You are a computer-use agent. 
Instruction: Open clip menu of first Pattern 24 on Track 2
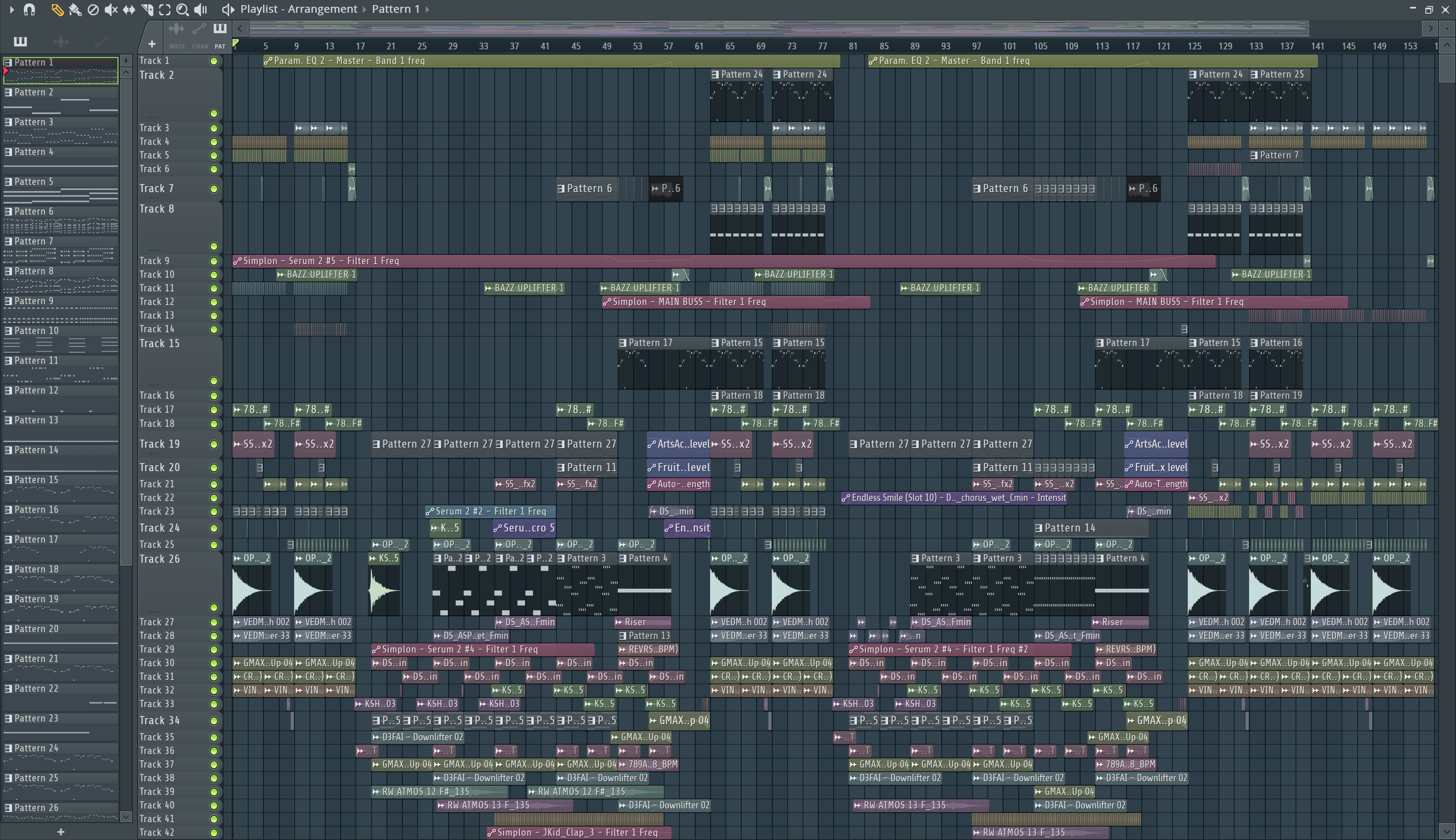pos(715,75)
